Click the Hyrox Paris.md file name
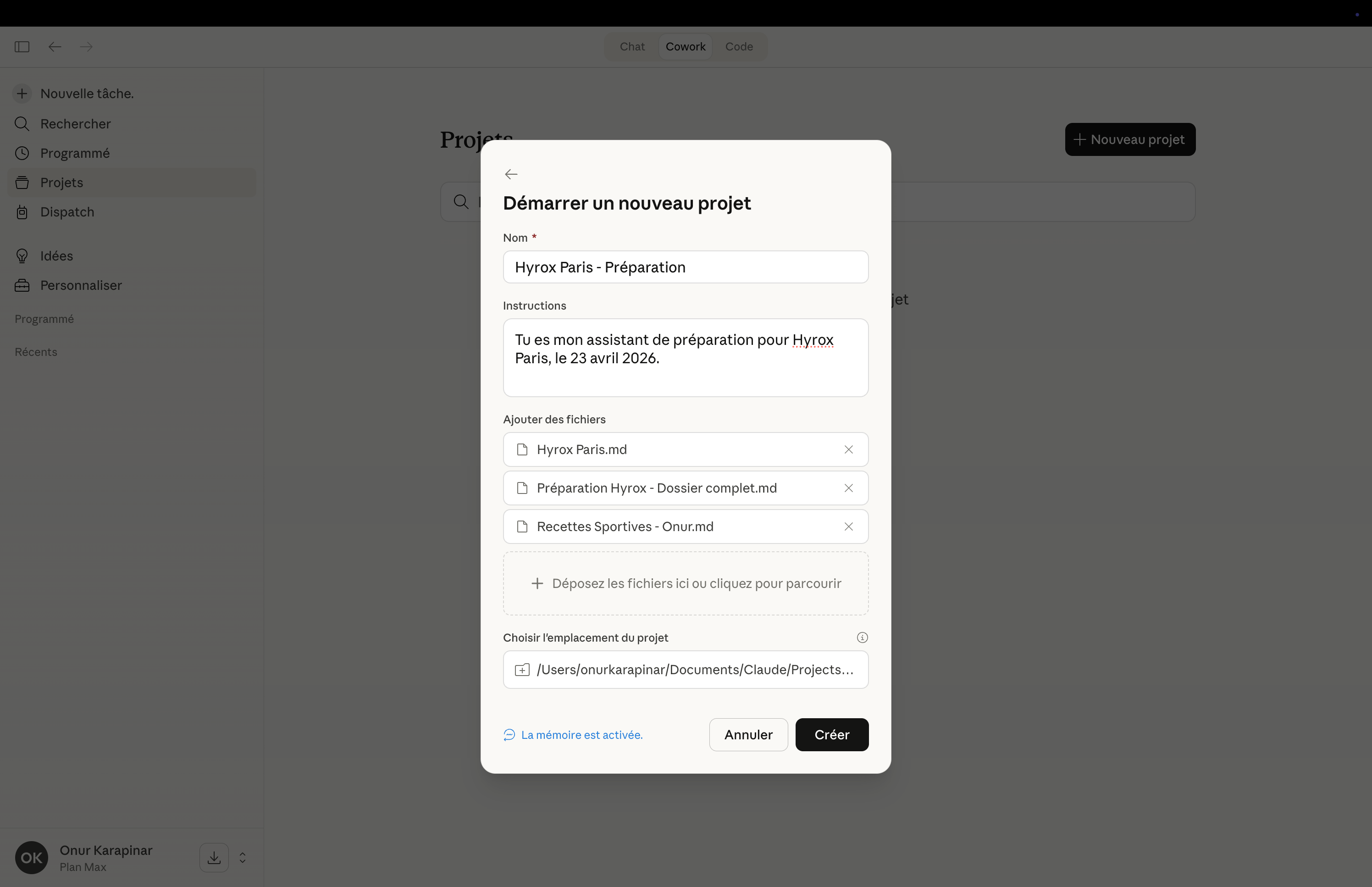This screenshot has height=887, width=1372. pos(581,449)
